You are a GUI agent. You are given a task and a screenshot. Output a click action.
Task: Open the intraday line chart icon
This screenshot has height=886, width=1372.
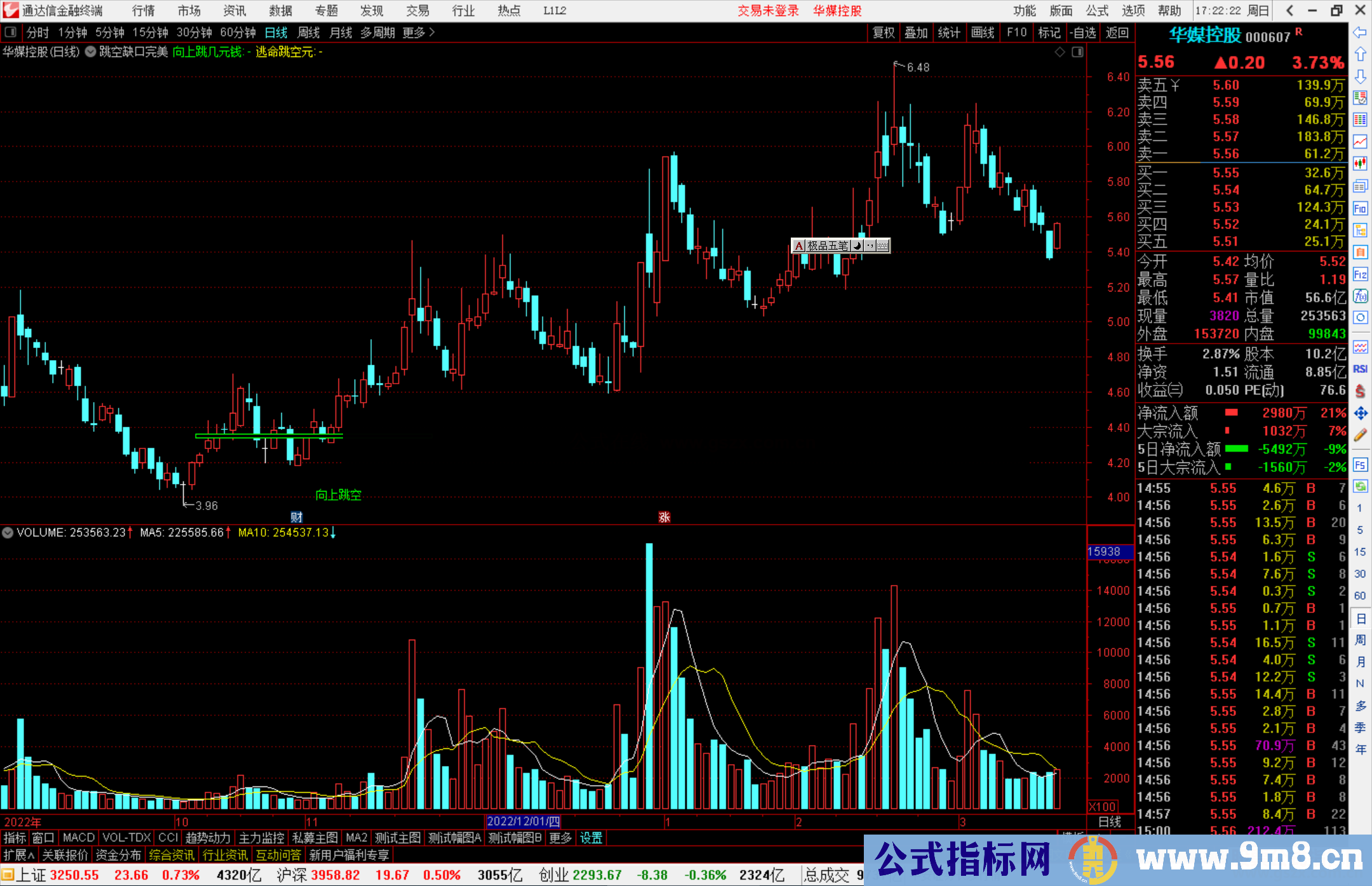(x=1360, y=142)
